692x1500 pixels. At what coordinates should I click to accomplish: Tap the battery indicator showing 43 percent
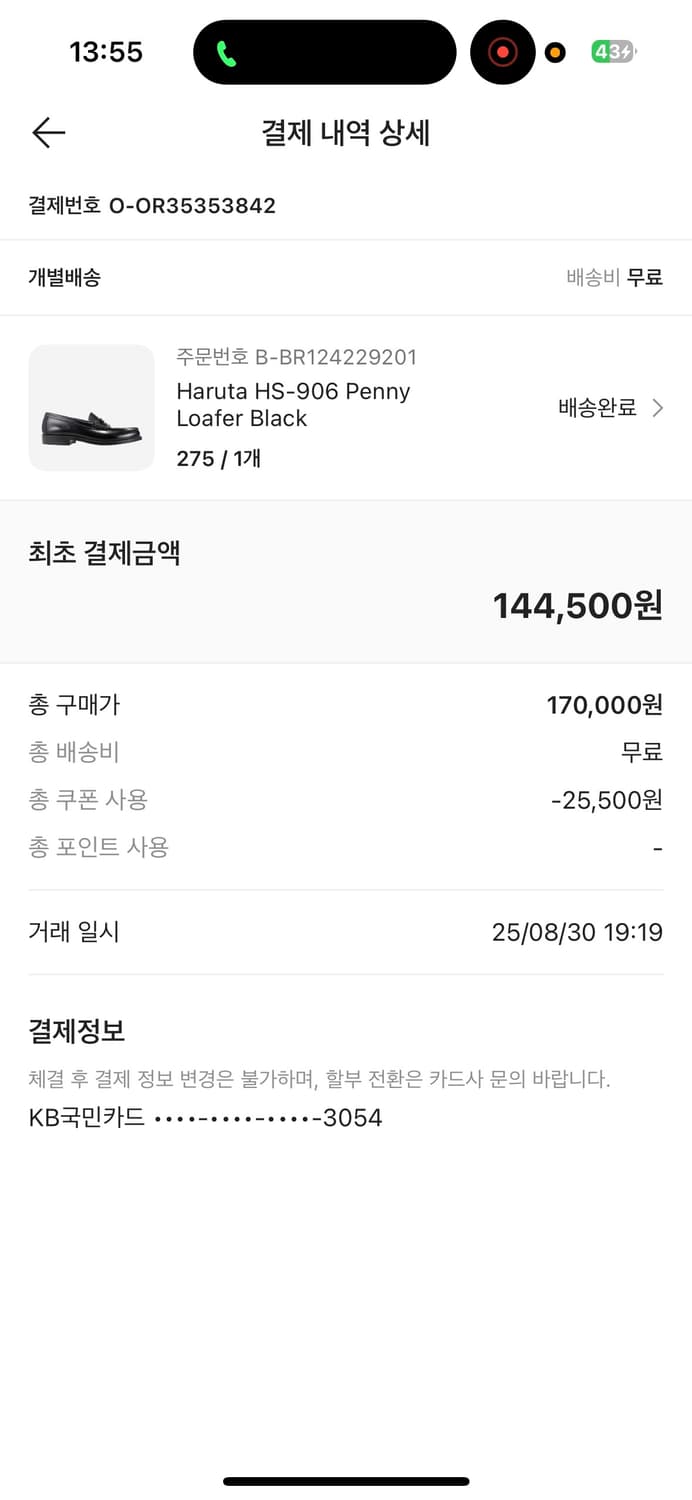[611, 51]
